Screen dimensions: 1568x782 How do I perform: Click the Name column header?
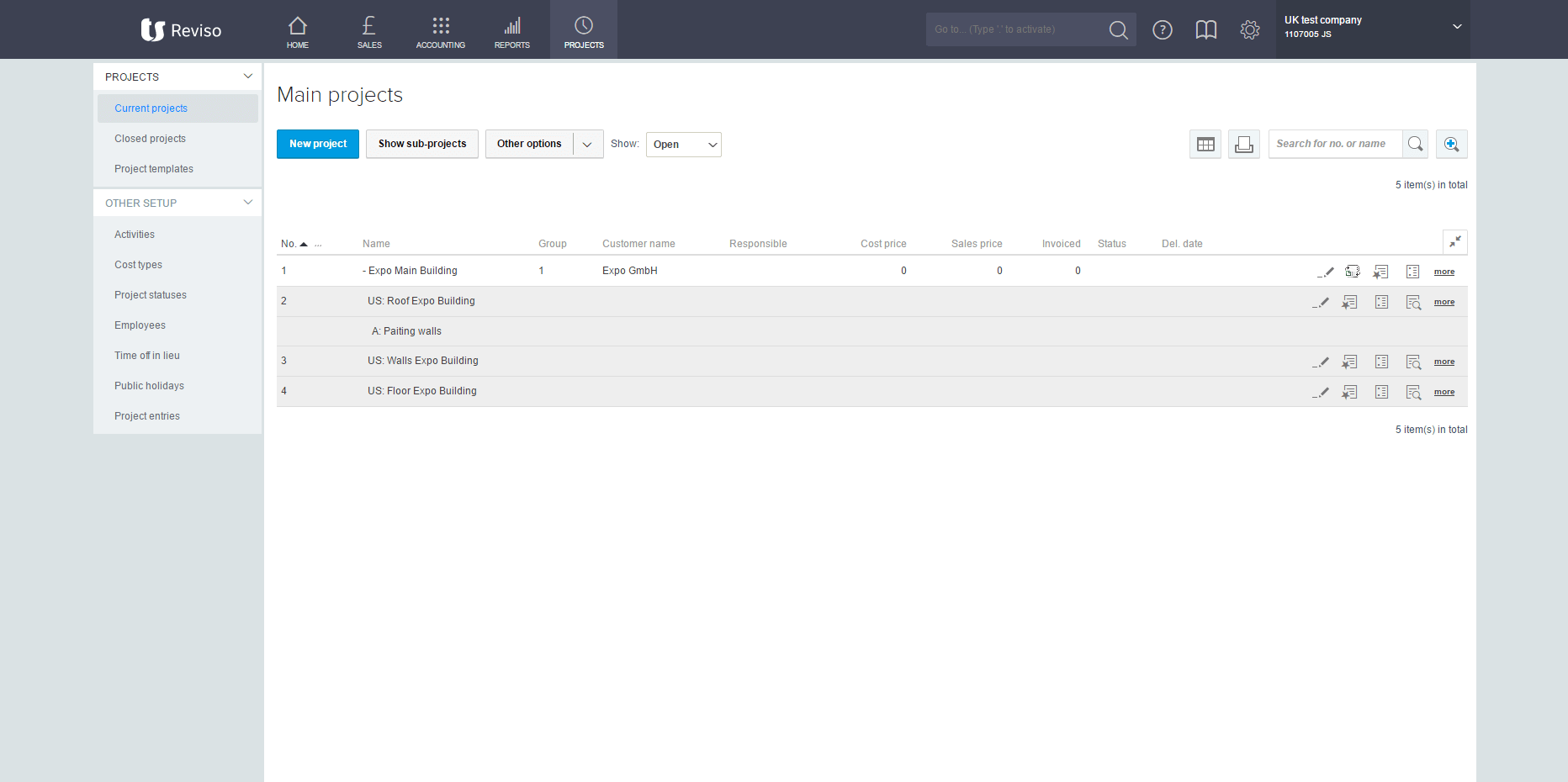coord(376,244)
